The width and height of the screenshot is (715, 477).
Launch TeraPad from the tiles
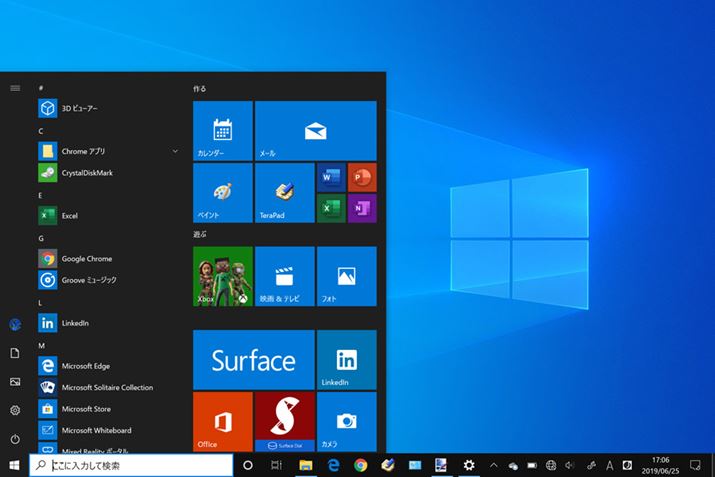284,193
